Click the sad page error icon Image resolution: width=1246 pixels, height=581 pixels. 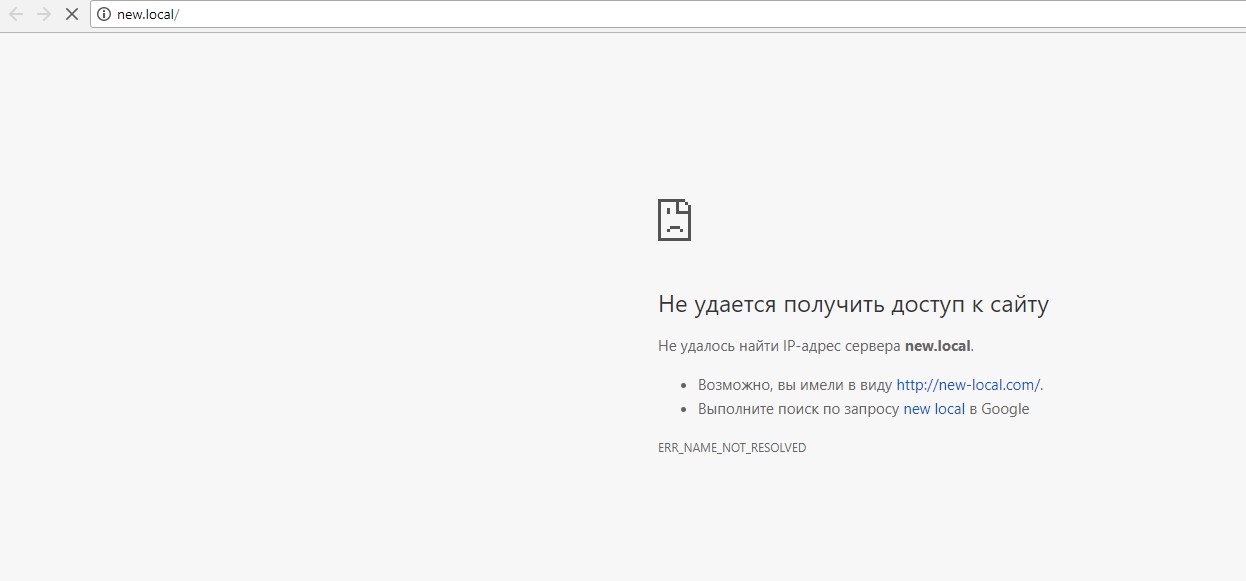tap(674, 220)
